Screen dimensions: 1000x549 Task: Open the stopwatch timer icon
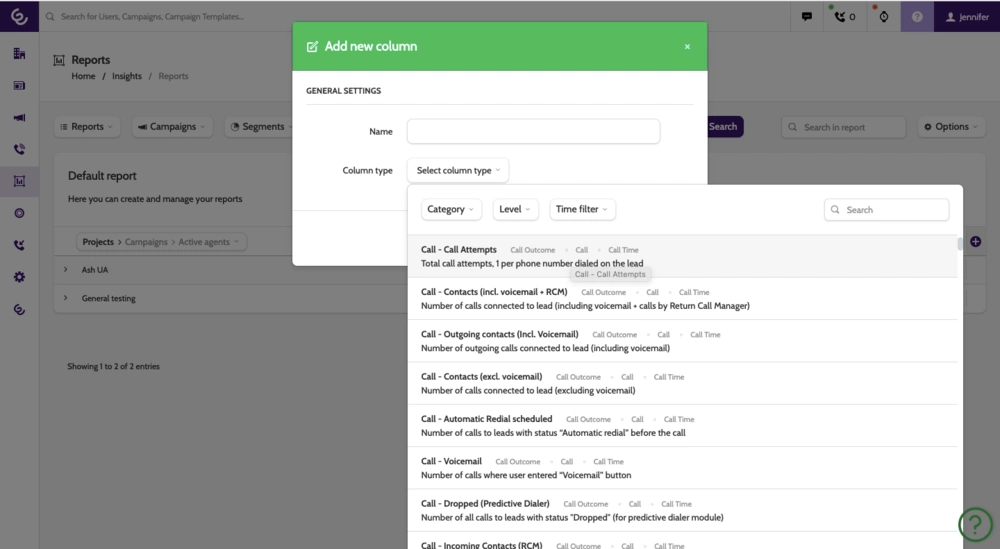(x=883, y=16)
